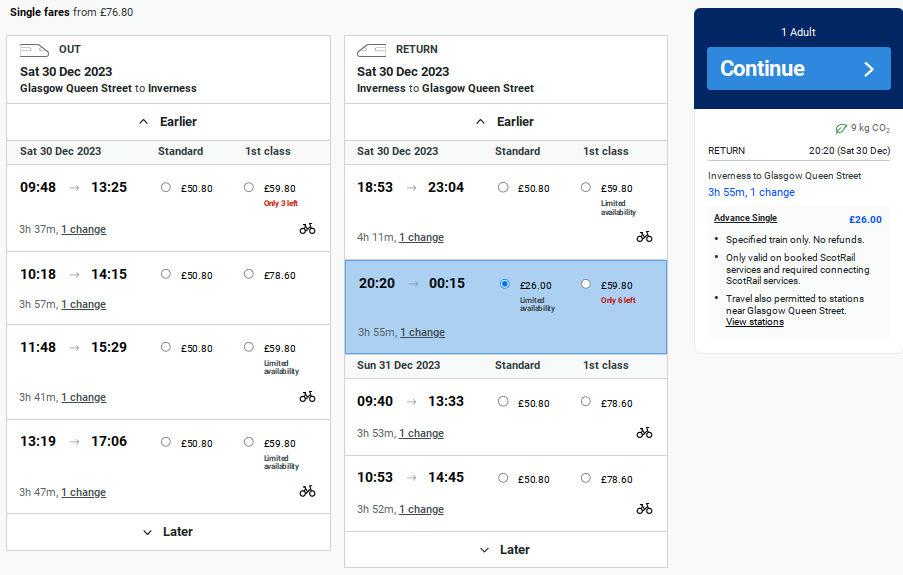
Task: Click bicycle icon on 09:40 Sunday return train
Action: (644, 432)
